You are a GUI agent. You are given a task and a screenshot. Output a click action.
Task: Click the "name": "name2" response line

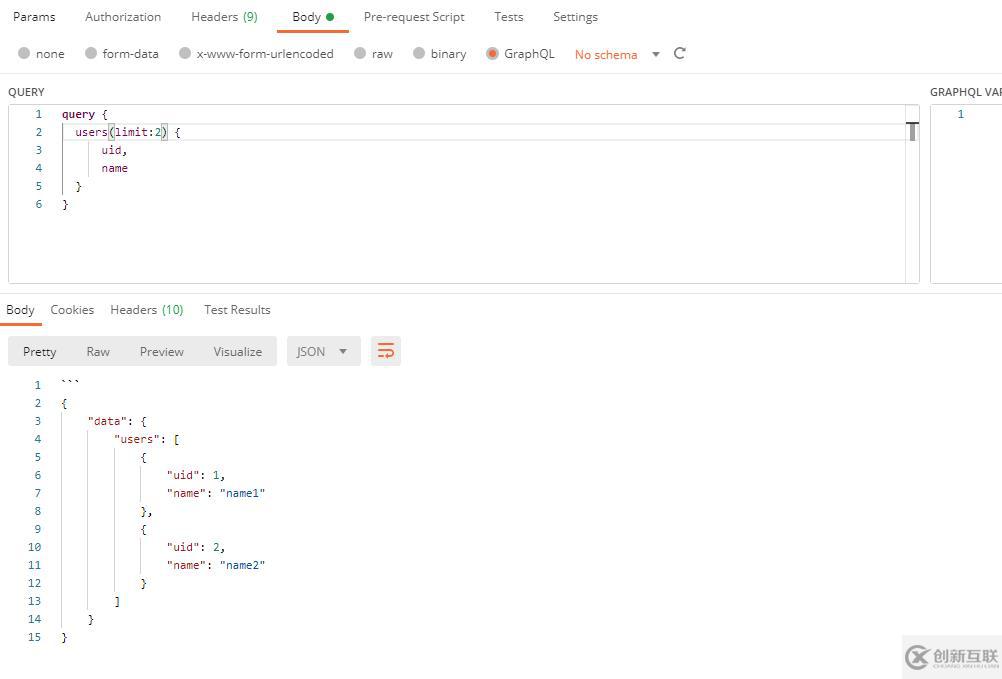[x=215, y=565]
